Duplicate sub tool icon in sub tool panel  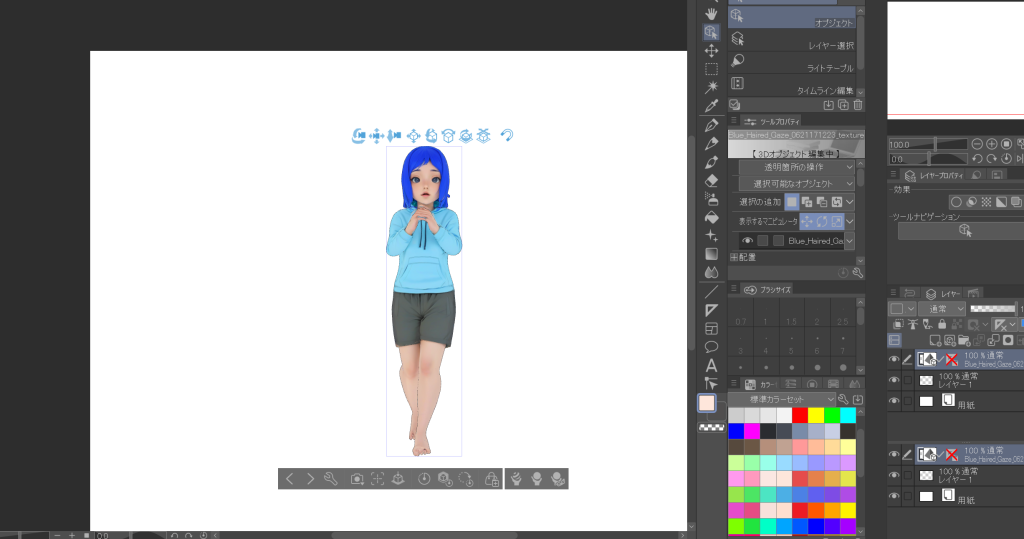click(843, 105)
